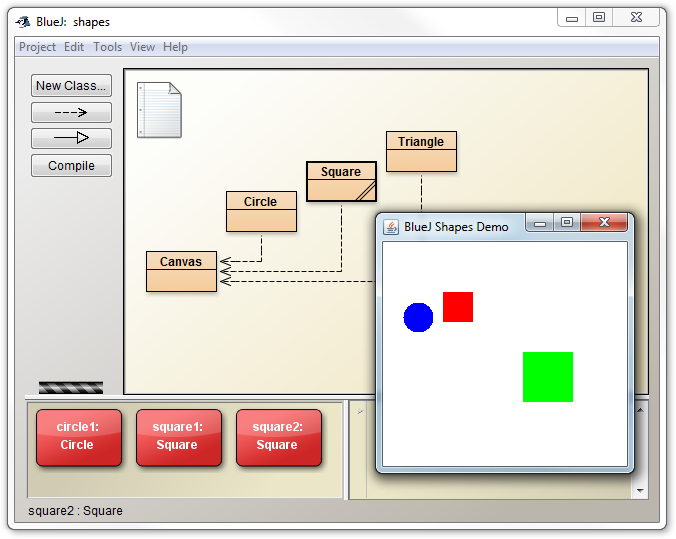Click the code pad prompt marker
The image size is (676, 539).
point(360,411)
